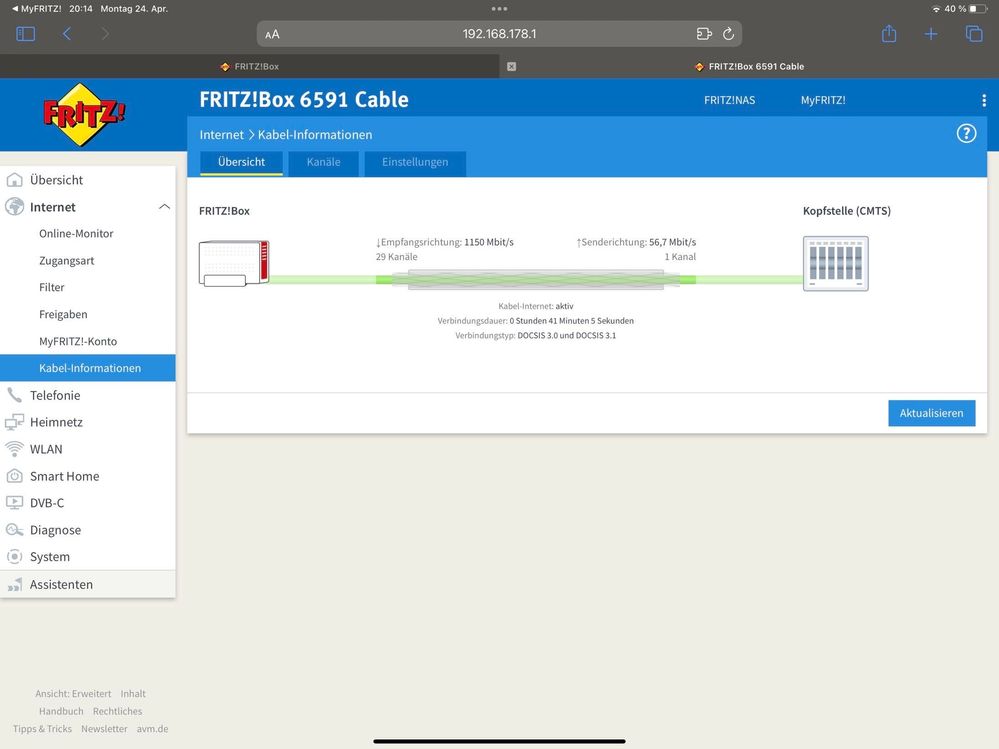
Task: Click the System gear icon
Action: coord(14,557)
